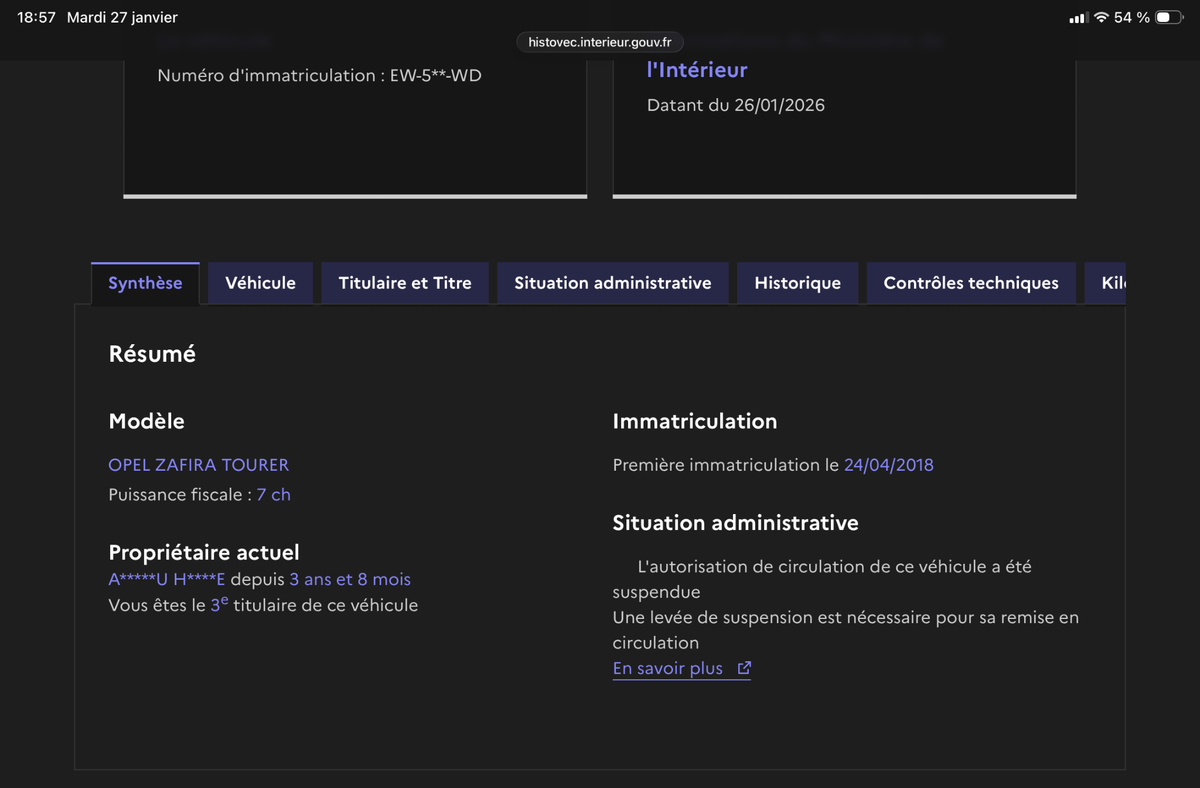Tap the histovec.interieur.gouv.fr address bar

coord(600,42)
